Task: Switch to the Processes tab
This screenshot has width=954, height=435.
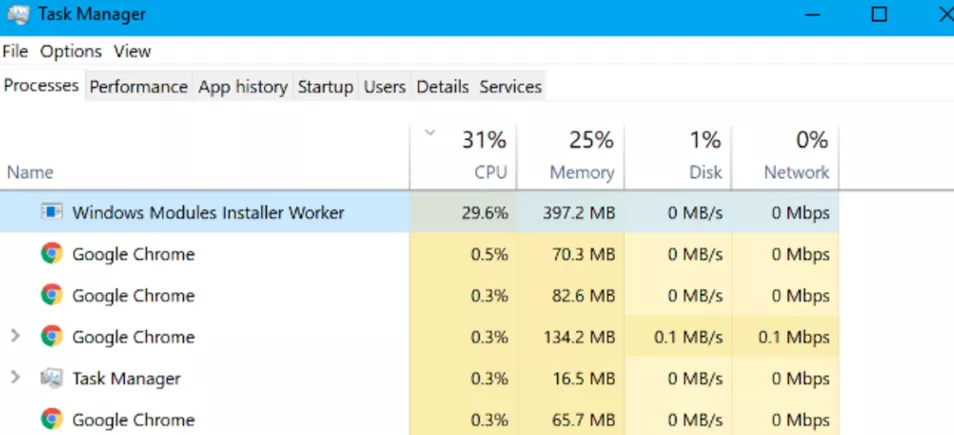Action: click(41, 86)
